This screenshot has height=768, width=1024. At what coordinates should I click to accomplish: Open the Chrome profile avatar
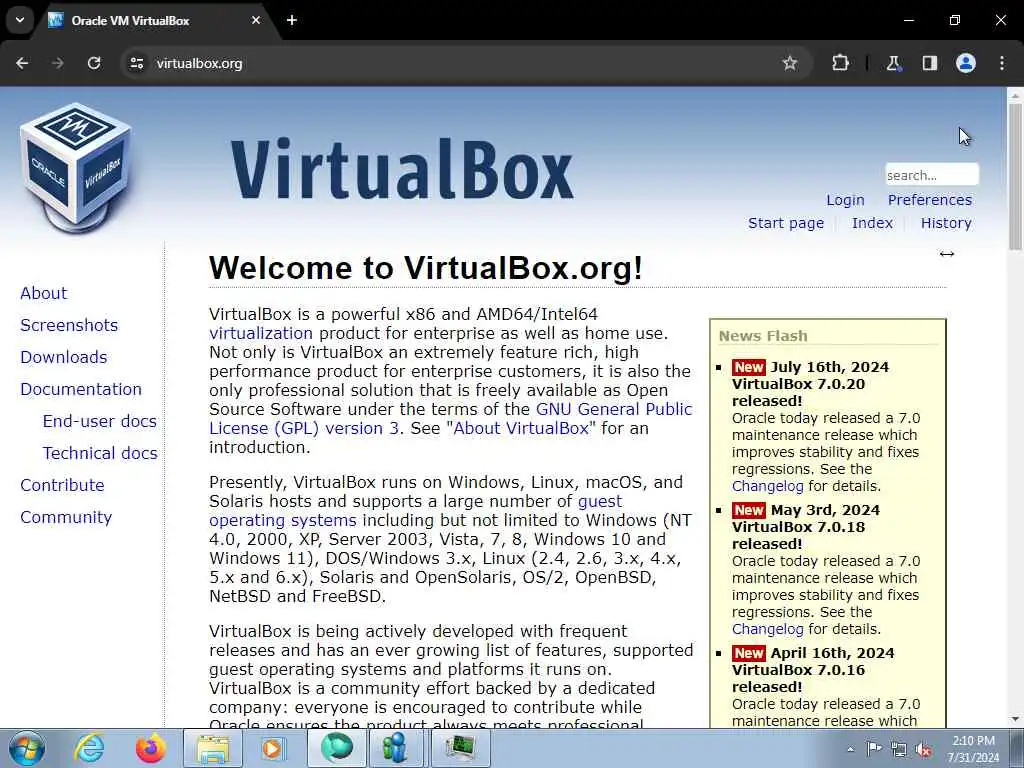click(966, 63)
